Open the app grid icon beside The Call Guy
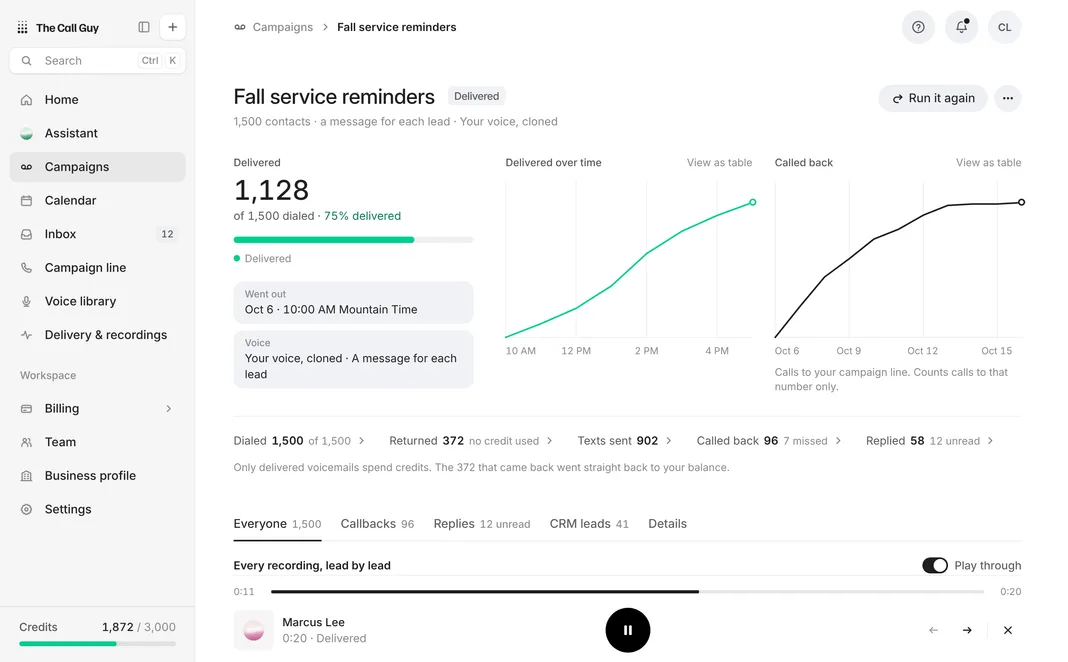The height and width of the screenshot is (662, 1068). (x=22, y=27)
